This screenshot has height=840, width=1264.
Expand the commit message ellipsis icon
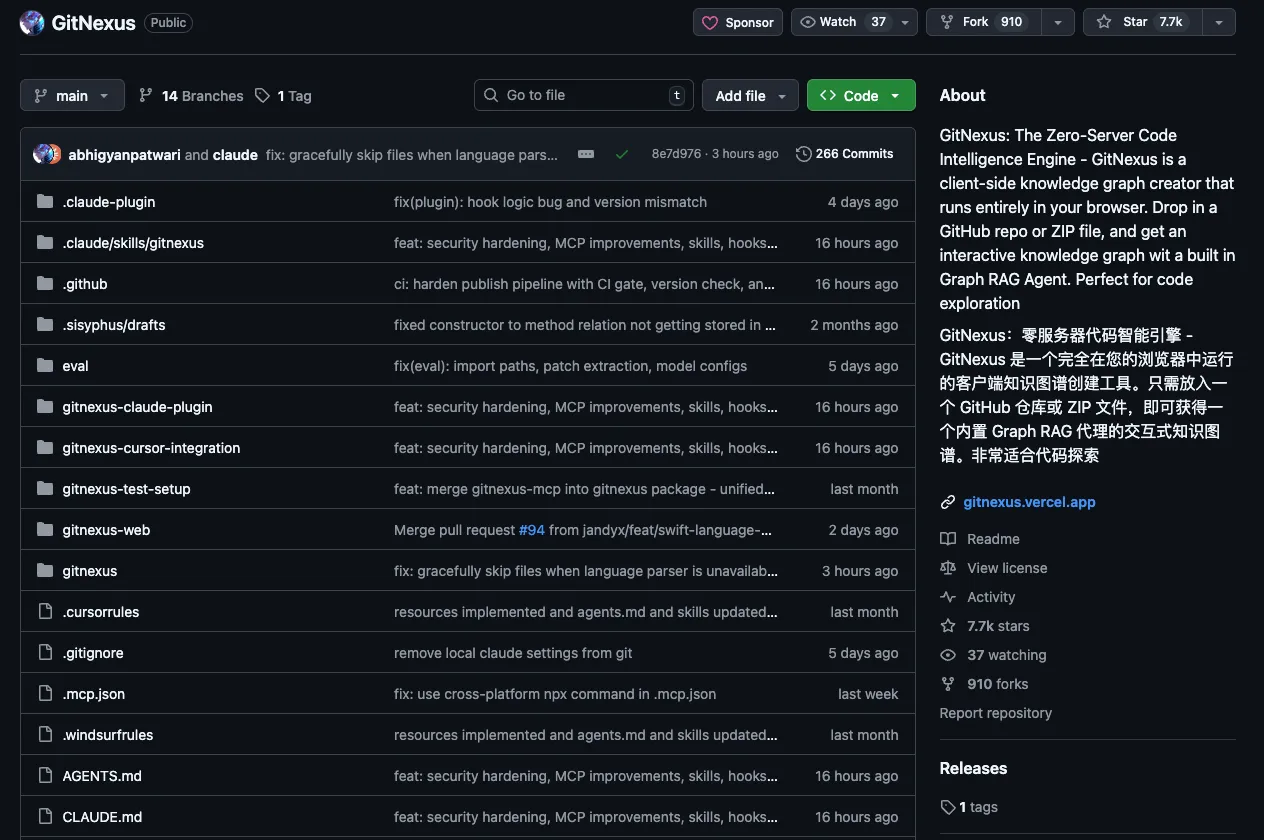(x=586, y=154)
